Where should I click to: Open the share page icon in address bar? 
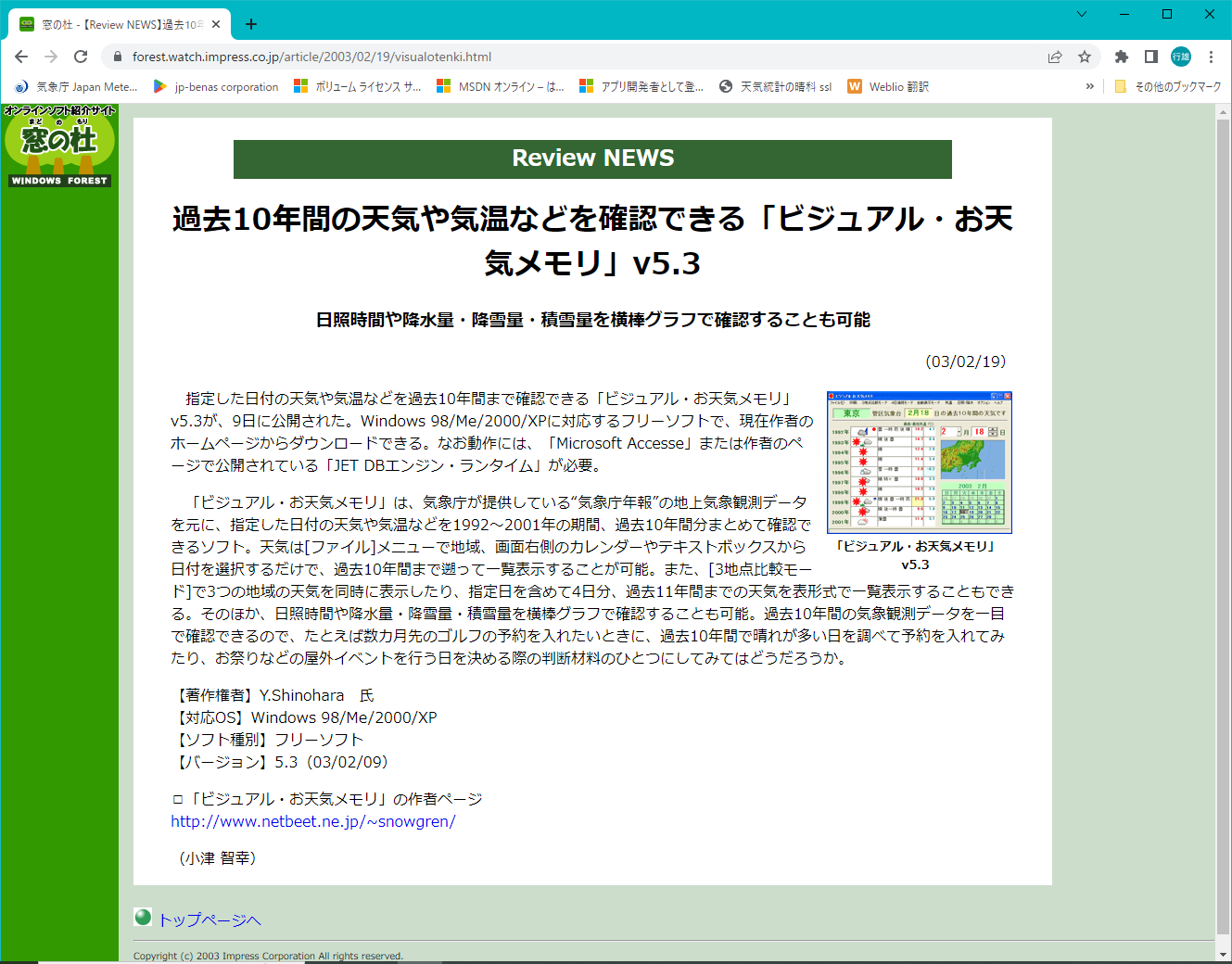1055,57
